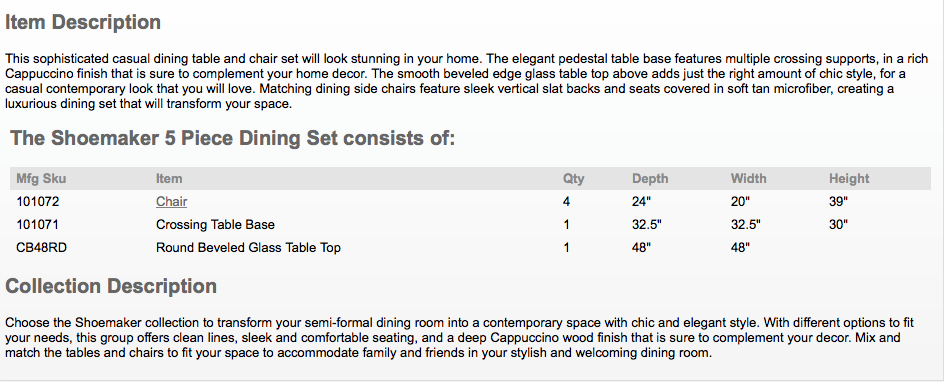Select SKU 101071 in the table
944x382 pixels.
coord(37,224)
